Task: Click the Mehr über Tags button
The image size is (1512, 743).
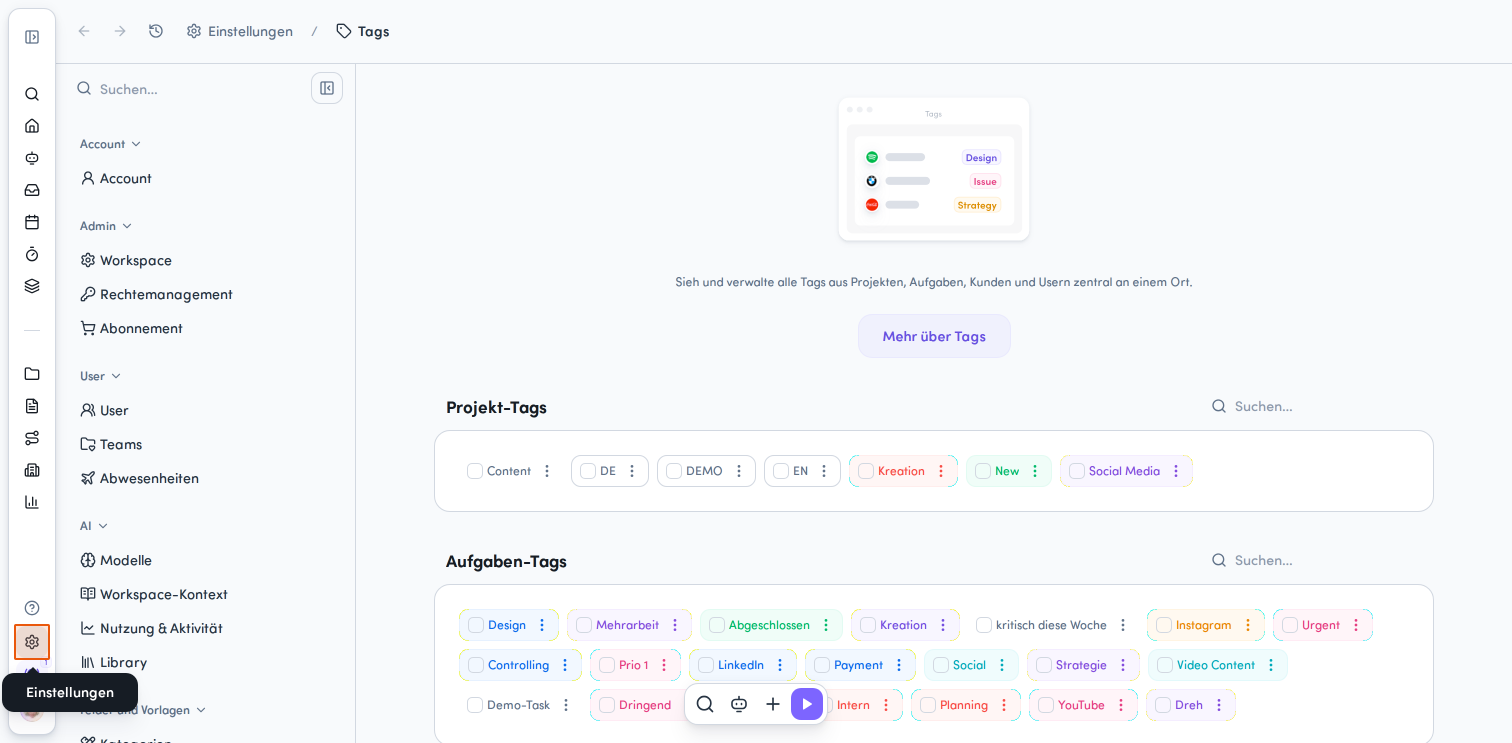Action: pyautogui.click(x=934, y=336)
